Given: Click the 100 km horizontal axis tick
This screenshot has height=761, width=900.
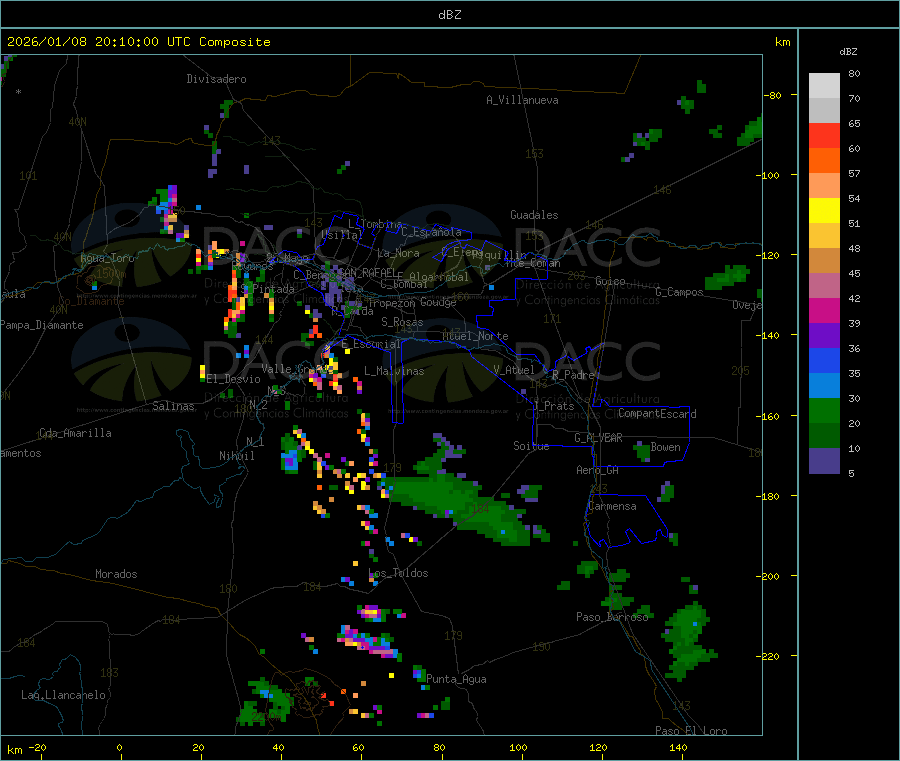Looking at the screenshot, I should click(x=518, y=747).
